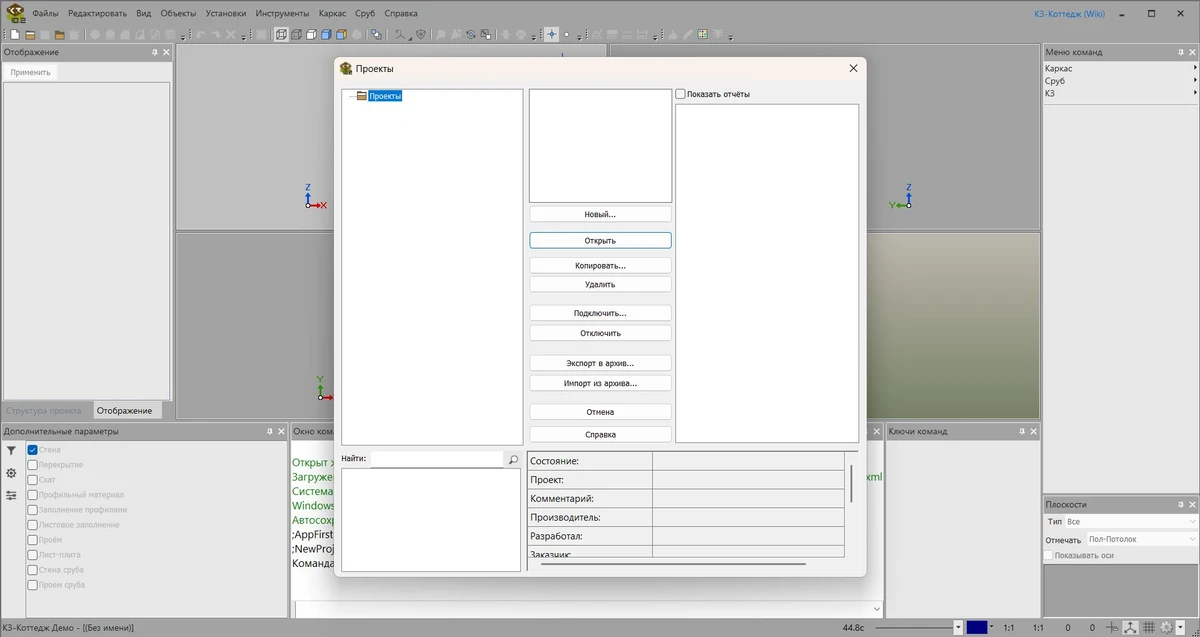The height and width of the screenshot is (637, 1200).
Task: Switch to the Структура проекта tab
Action: click(x=44, y=410)
